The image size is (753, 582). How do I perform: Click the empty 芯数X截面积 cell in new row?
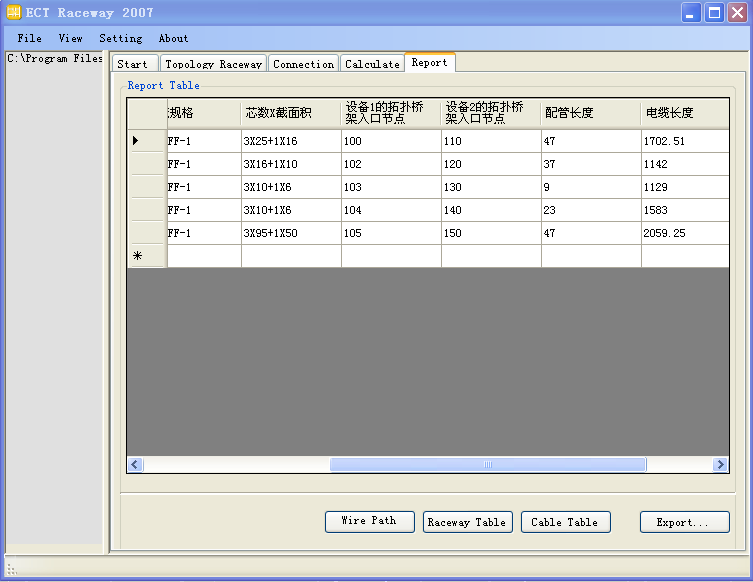click(x=291, y=256)
